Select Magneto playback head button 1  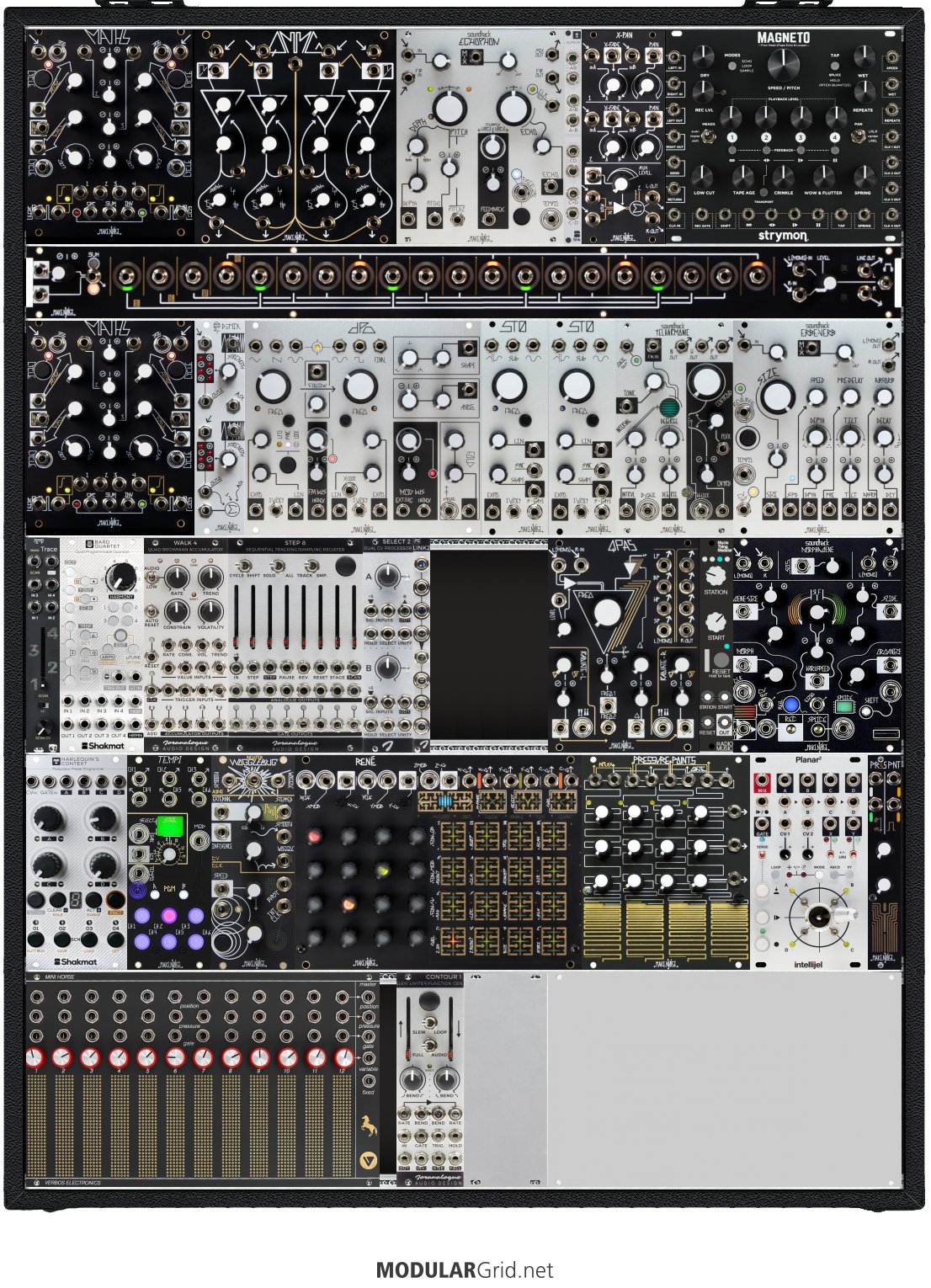point(732,137)
